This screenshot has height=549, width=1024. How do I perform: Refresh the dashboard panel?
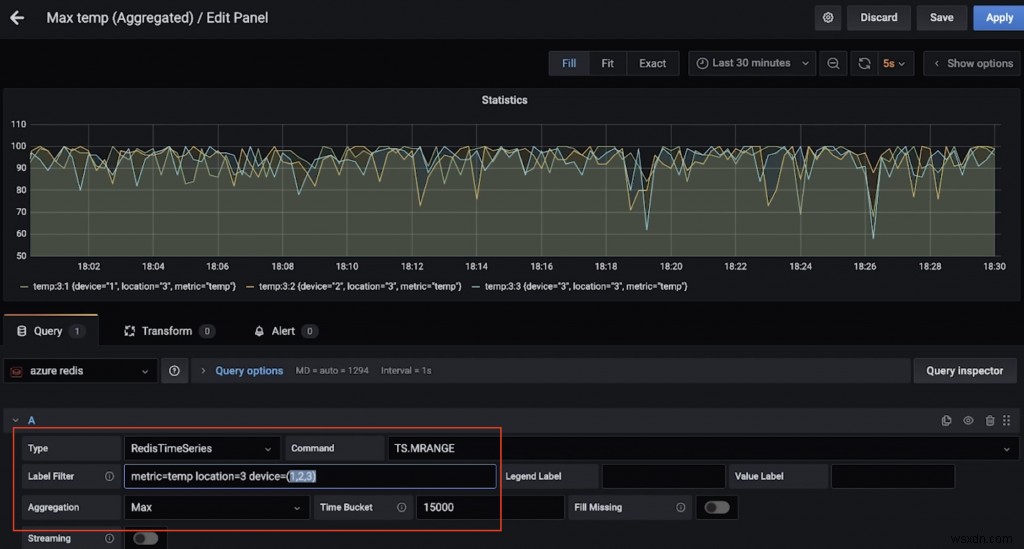point(864,63)
